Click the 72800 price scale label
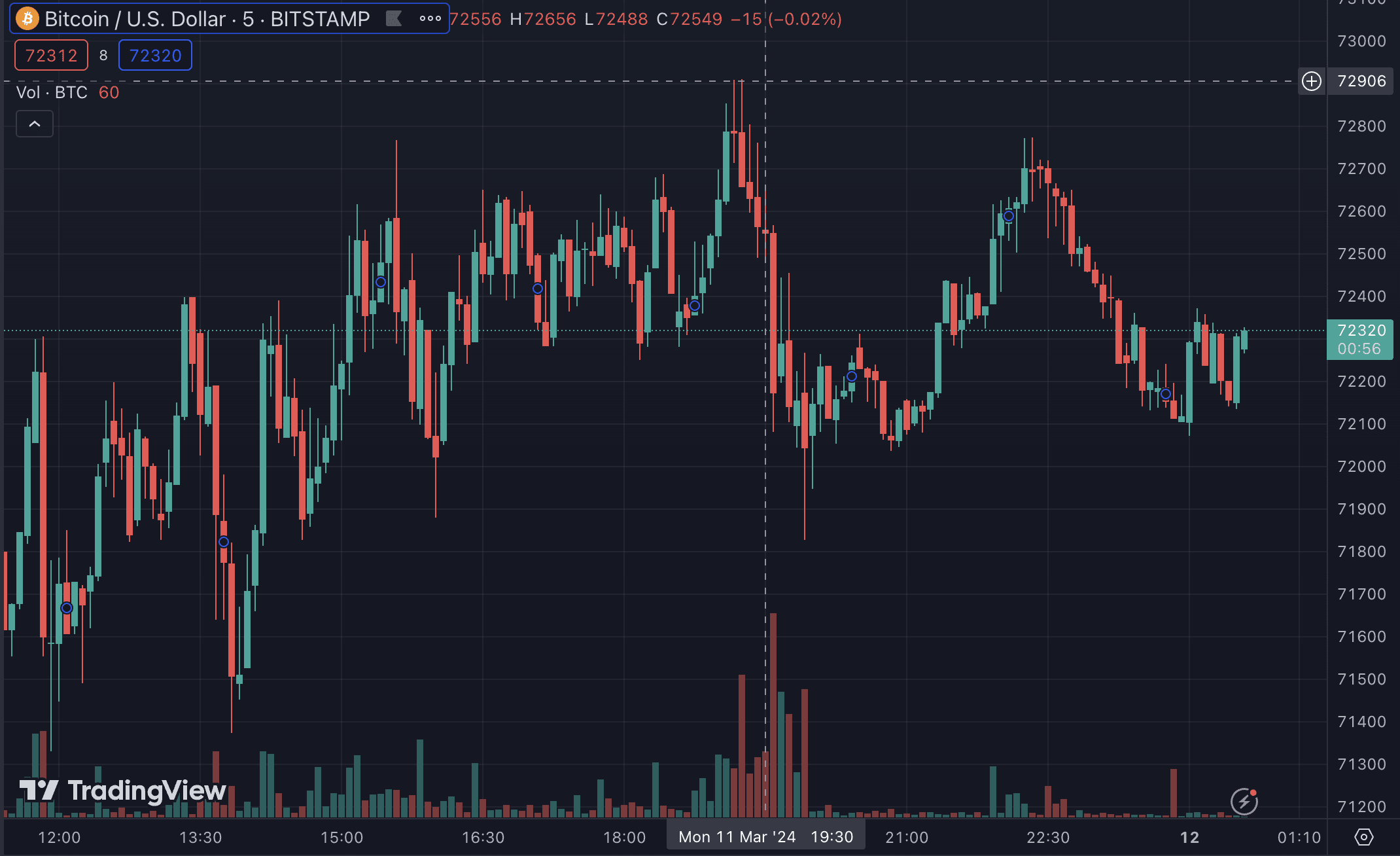Screen dimensions: 1400x856 pyautogui.click(x=1361, y=126)
